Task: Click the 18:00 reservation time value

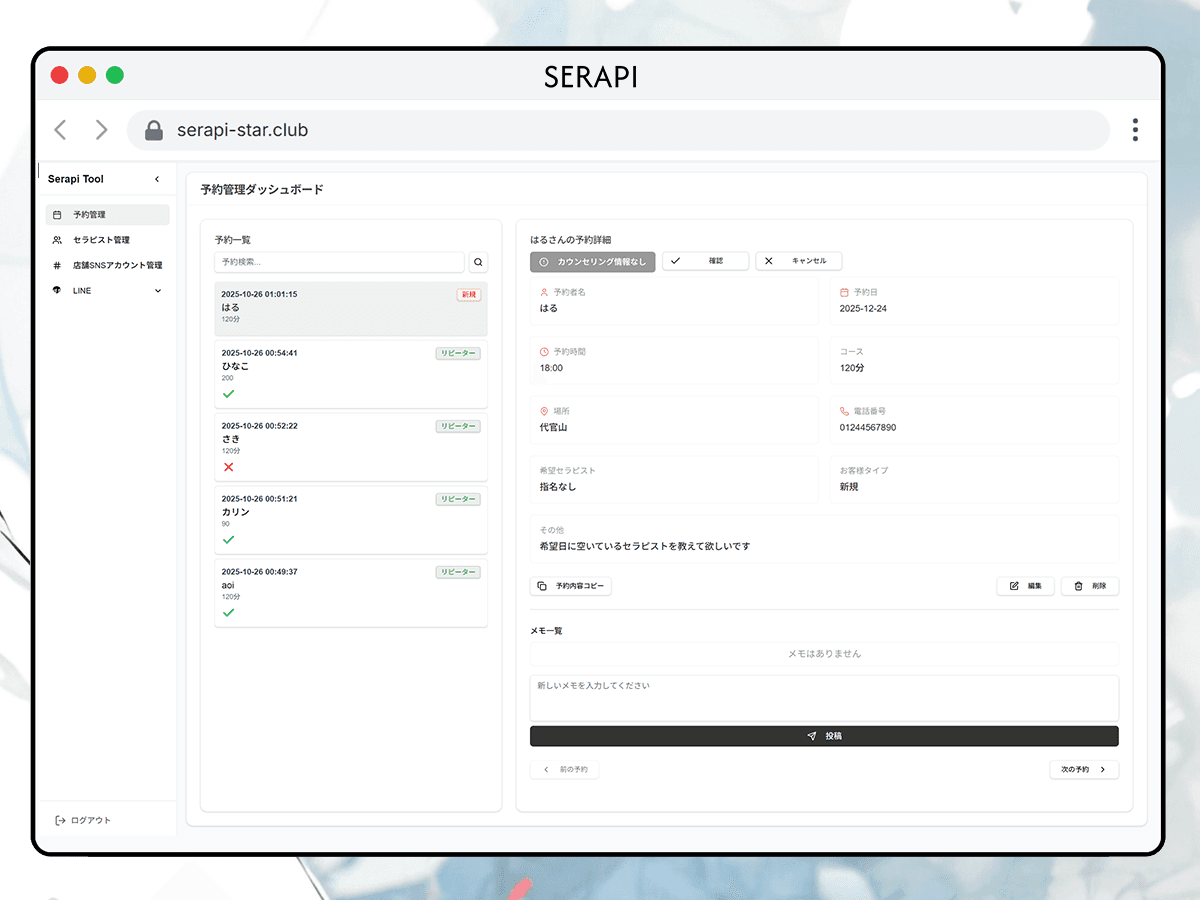Action: (551, 368)
